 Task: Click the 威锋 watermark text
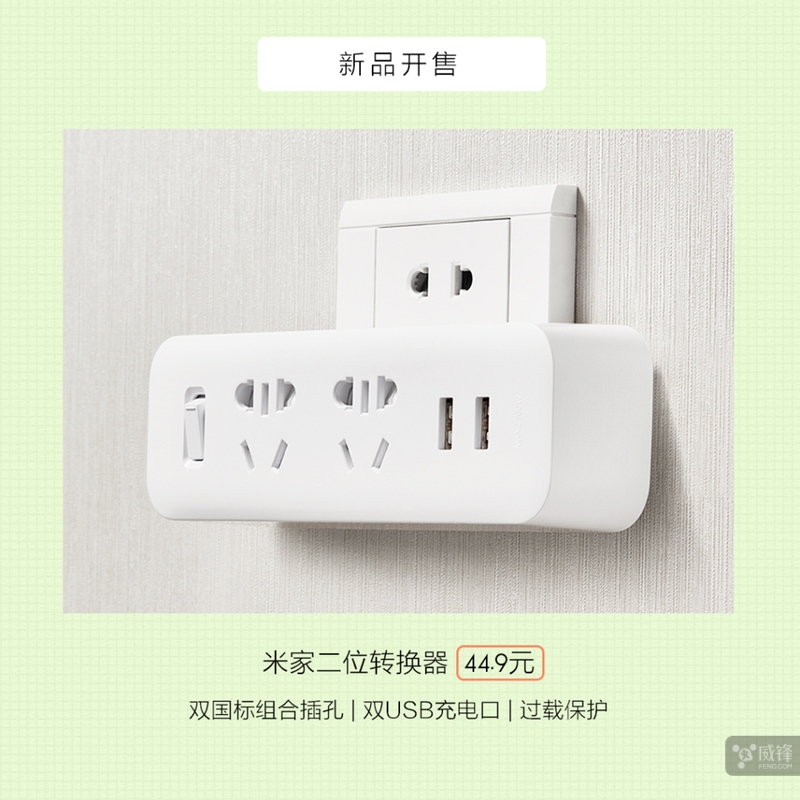click(776, 753)
